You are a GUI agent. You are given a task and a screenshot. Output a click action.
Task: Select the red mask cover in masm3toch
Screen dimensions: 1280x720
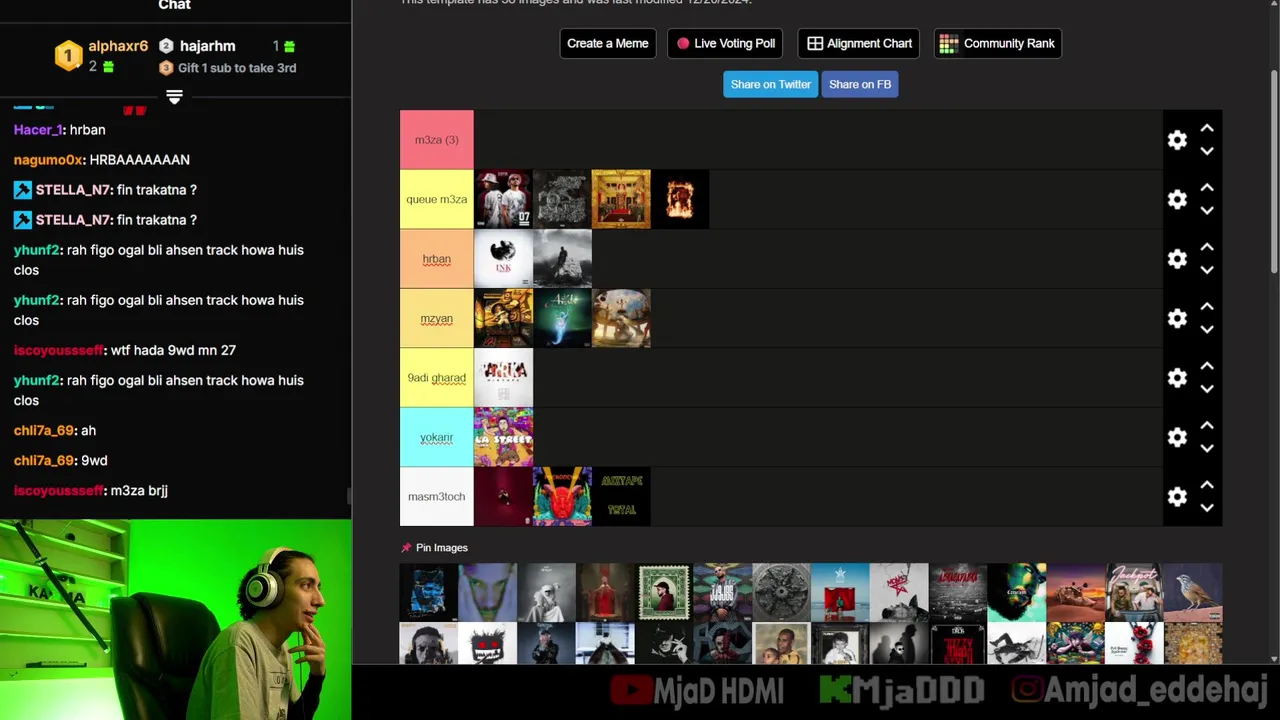(x=562, y=497)
